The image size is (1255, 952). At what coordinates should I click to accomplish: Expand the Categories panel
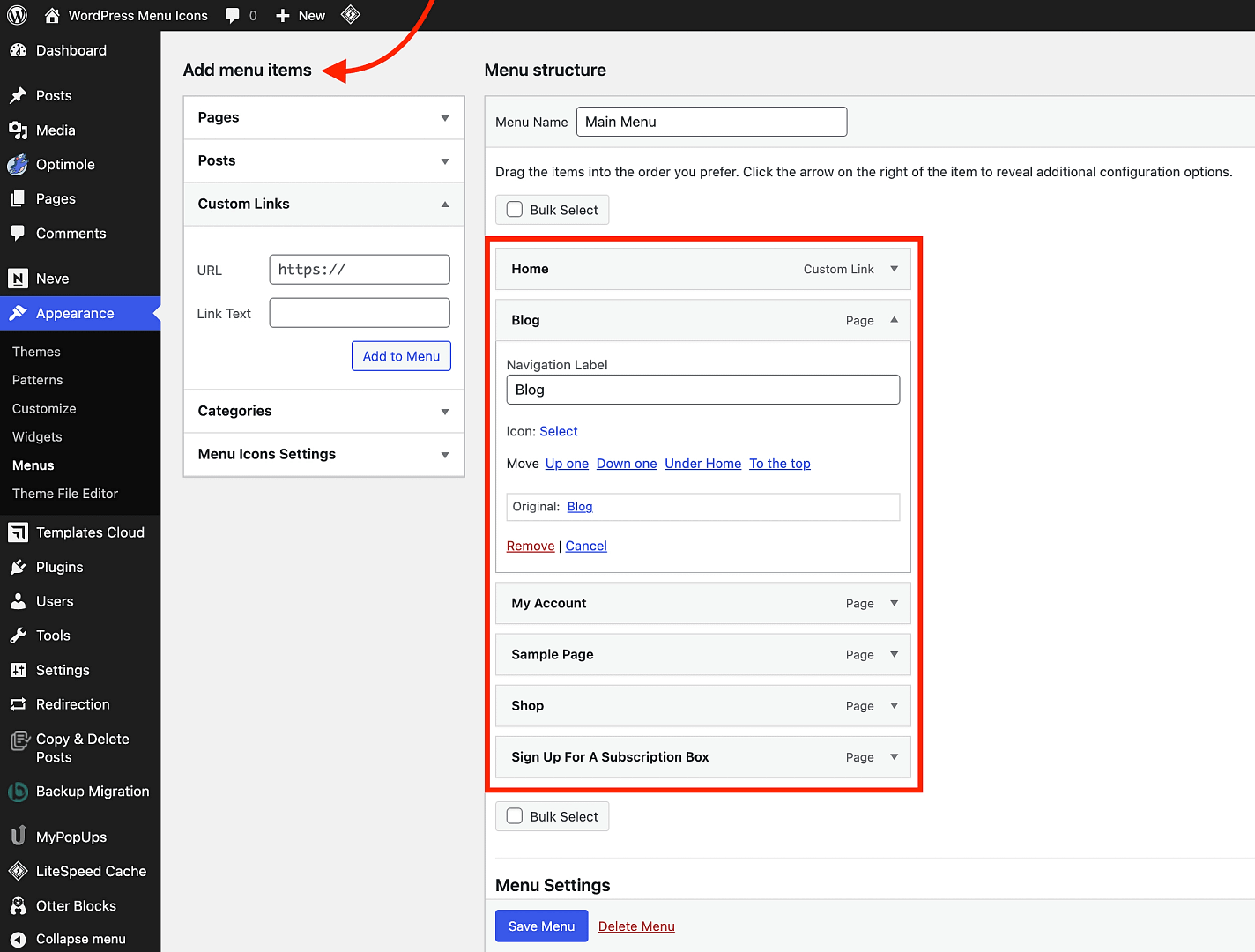445,412
